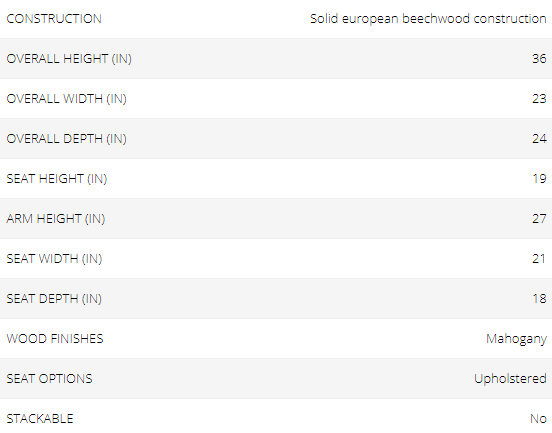Select the arm height value 27

539,219
